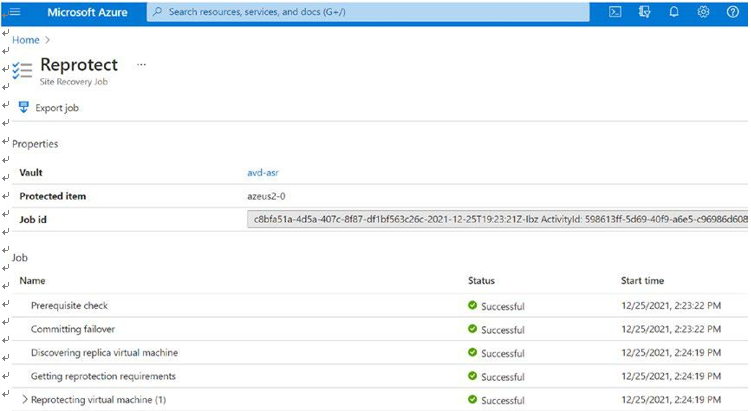Open the help question mark icon
Viewport: 751px width, 411px height.
733,12
